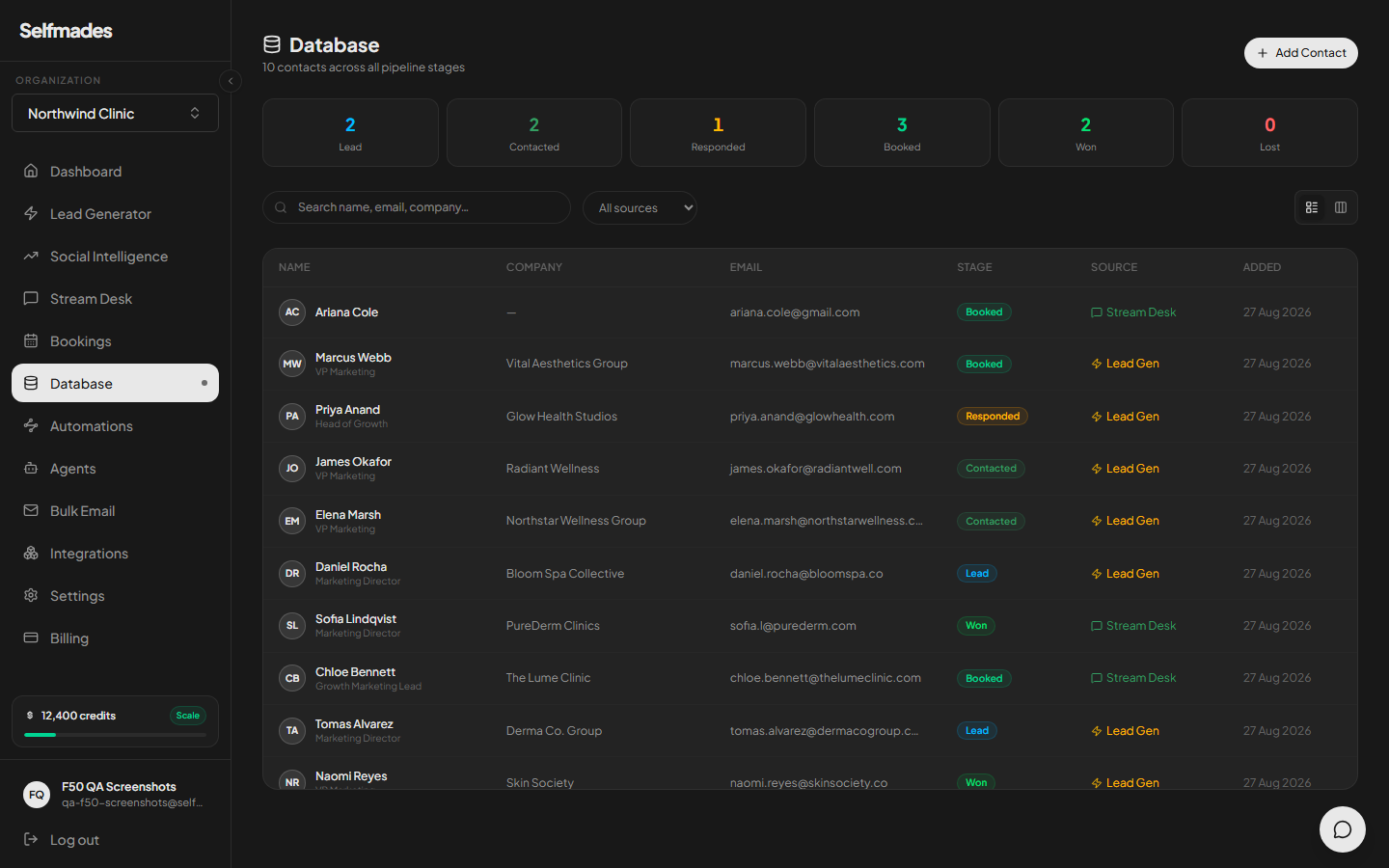Screen dimensions: 1389x868
Task: Filter by the Won stage card
Action: 1086,133
